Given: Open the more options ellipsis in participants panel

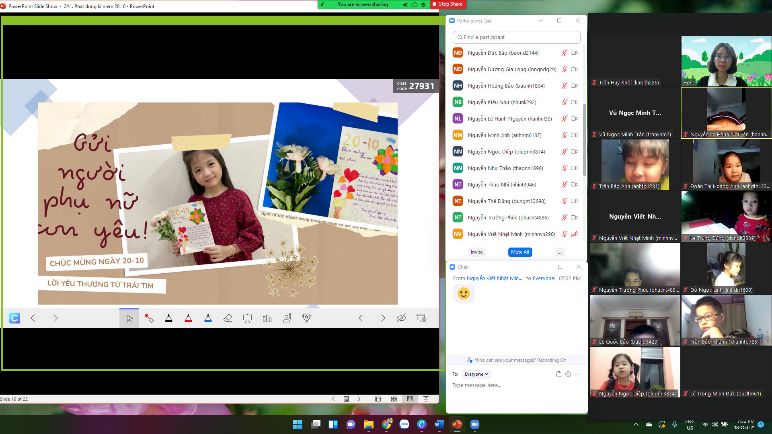Looking at the screenshot, I should pyautogui.click(x=559, y=252).
